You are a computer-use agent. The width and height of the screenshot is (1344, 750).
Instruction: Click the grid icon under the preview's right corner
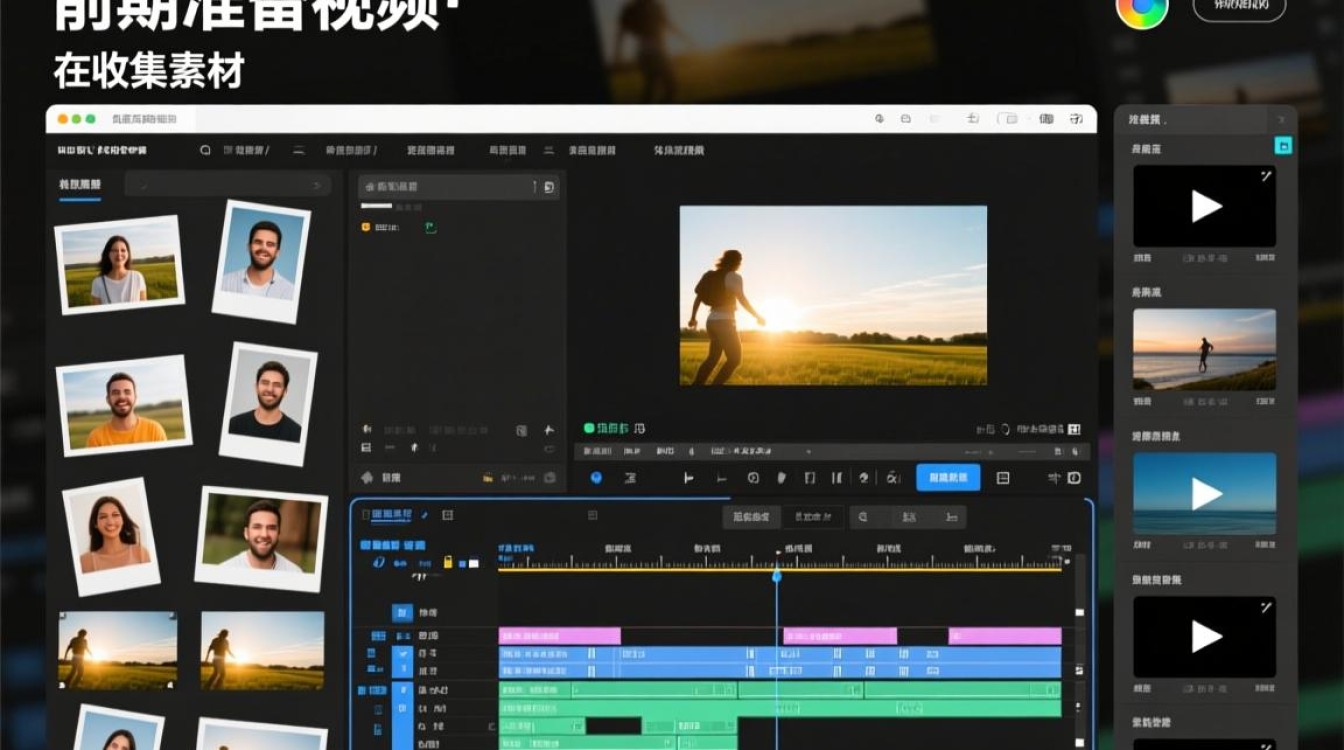1073,429
